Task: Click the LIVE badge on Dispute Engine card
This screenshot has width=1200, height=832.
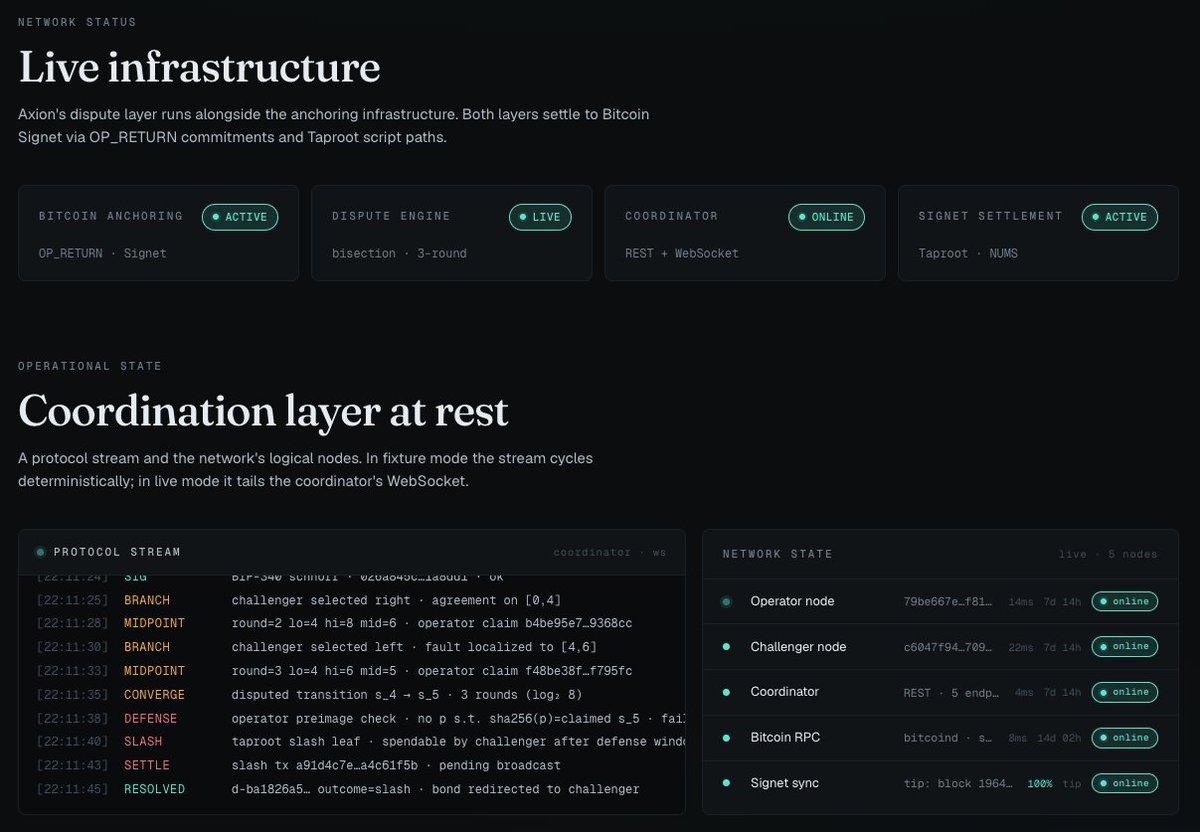Action: 540,217
